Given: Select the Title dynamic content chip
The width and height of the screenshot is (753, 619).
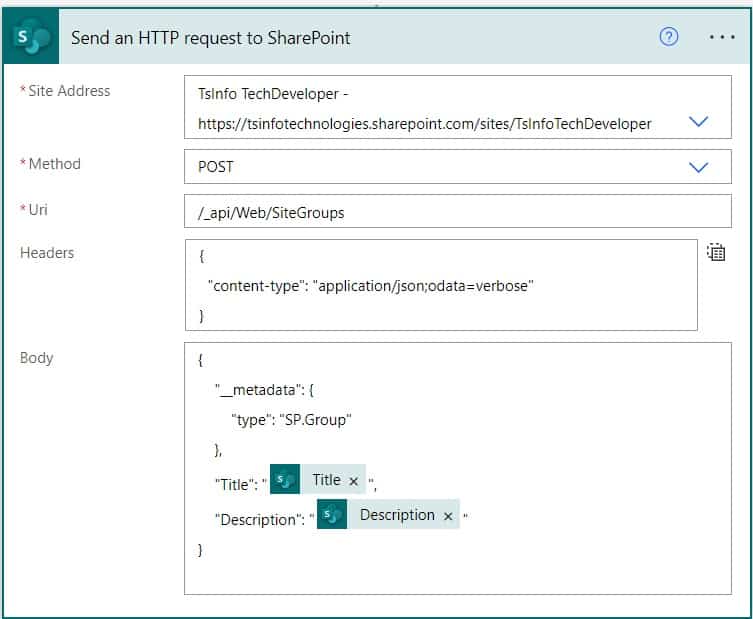Looking at the screenshot, I should click(x=318, y=479).
